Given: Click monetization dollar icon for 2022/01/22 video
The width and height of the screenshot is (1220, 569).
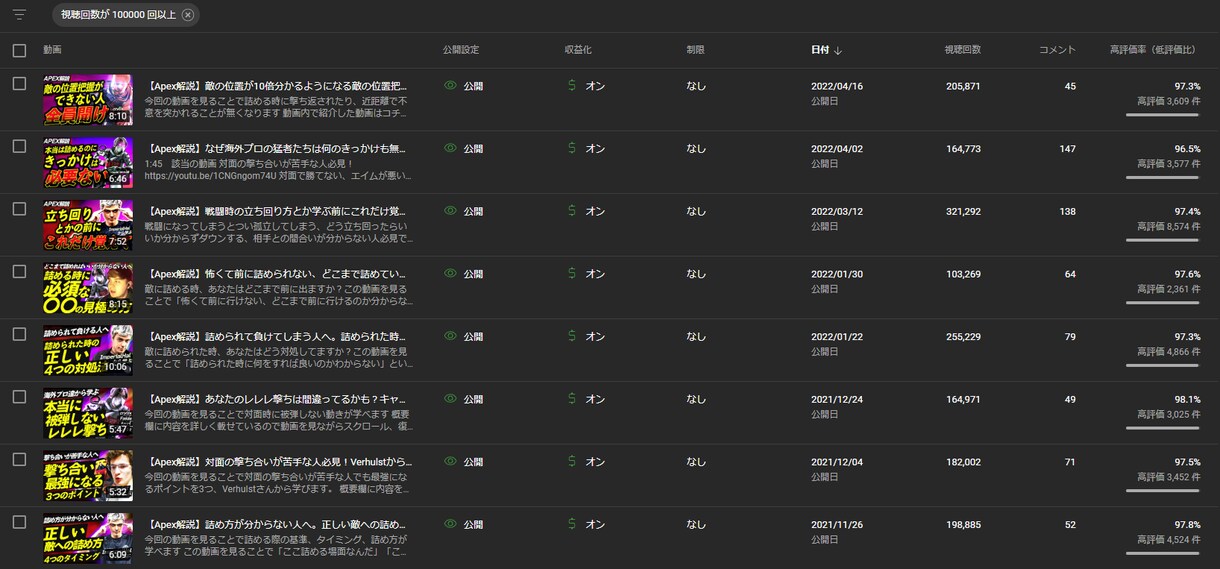Looking at the screenshot, I should click(571, 336).
